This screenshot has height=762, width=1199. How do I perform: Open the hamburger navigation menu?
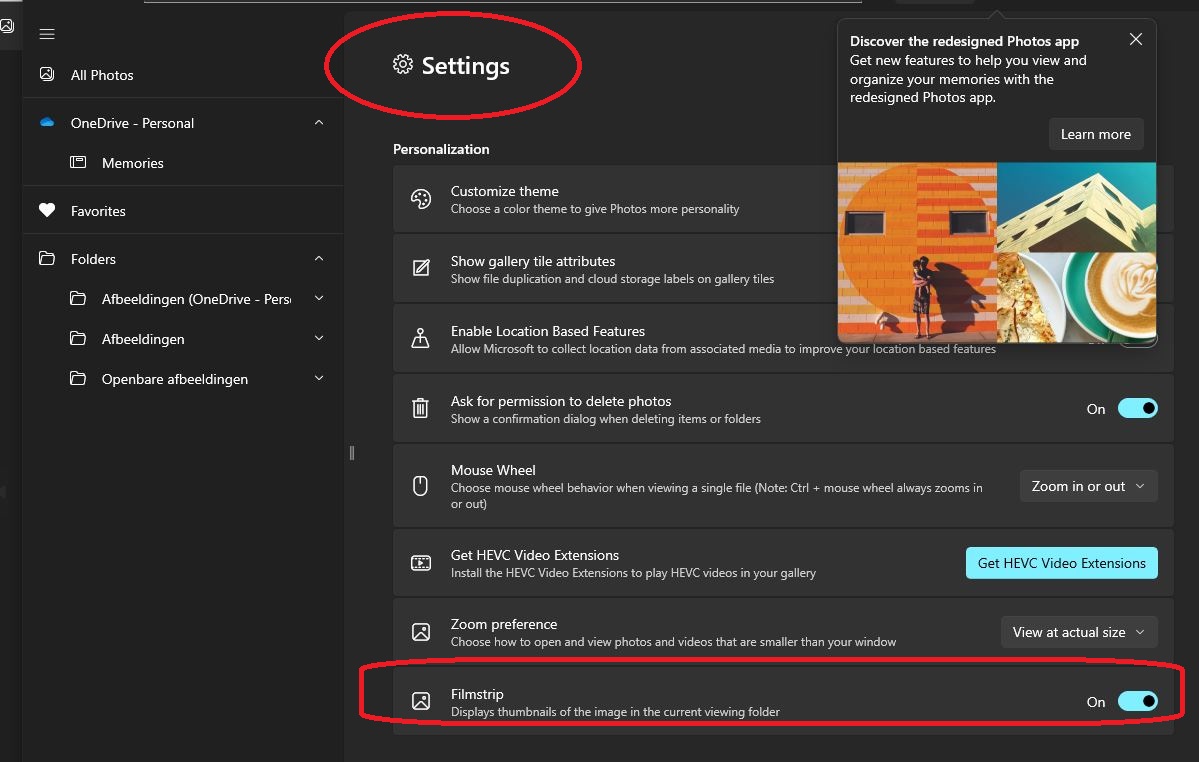point(46,34)
